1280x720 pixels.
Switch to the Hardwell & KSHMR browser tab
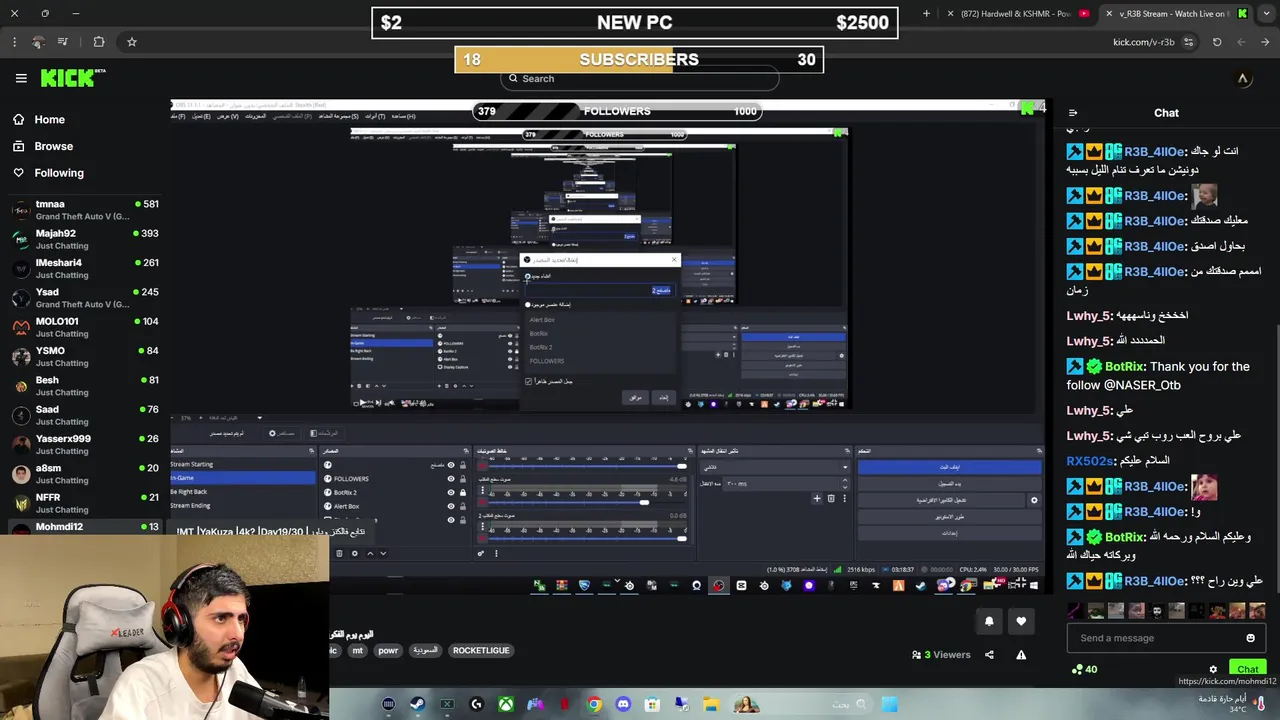(x=1018, y=13)
